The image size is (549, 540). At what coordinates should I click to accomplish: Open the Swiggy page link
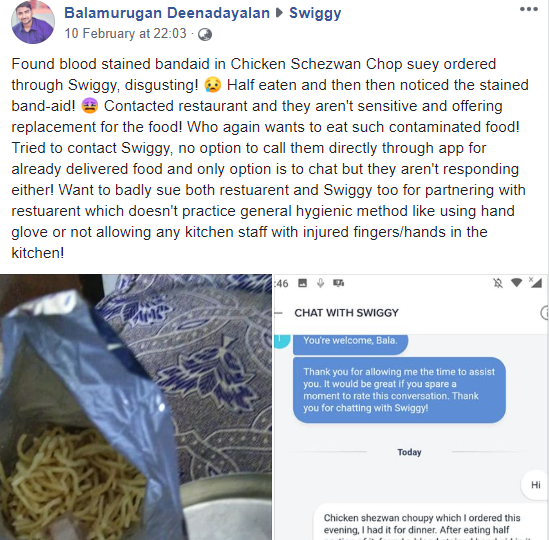coord(315,13)
